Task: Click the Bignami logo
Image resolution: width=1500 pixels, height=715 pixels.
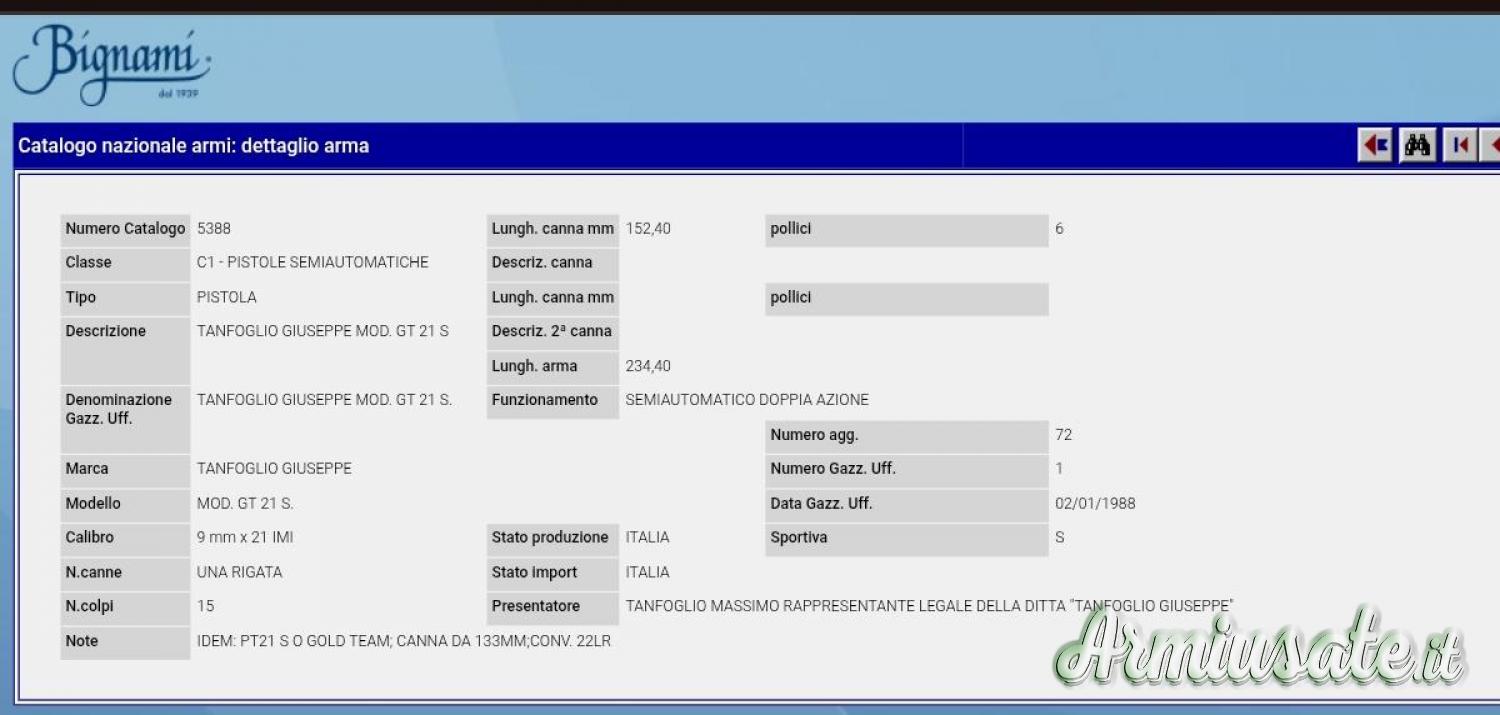Action: pyautogui.click(x=111, y=64)
